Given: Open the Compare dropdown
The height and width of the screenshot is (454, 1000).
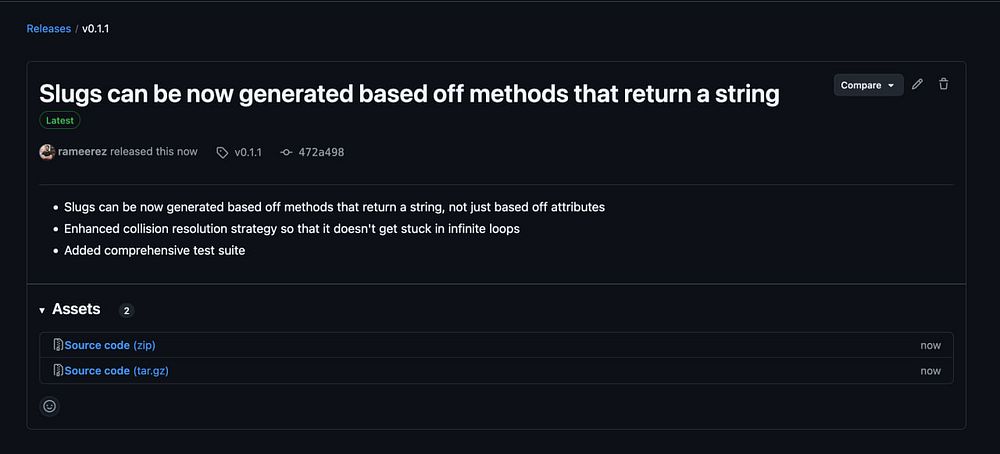Looking at the screenshot, I should pyautogui.click(x=868, y=85).
